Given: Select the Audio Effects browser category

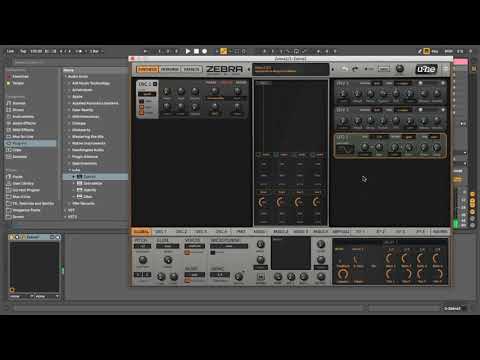Looking at the screenshot, I should (x=24, y=123).
